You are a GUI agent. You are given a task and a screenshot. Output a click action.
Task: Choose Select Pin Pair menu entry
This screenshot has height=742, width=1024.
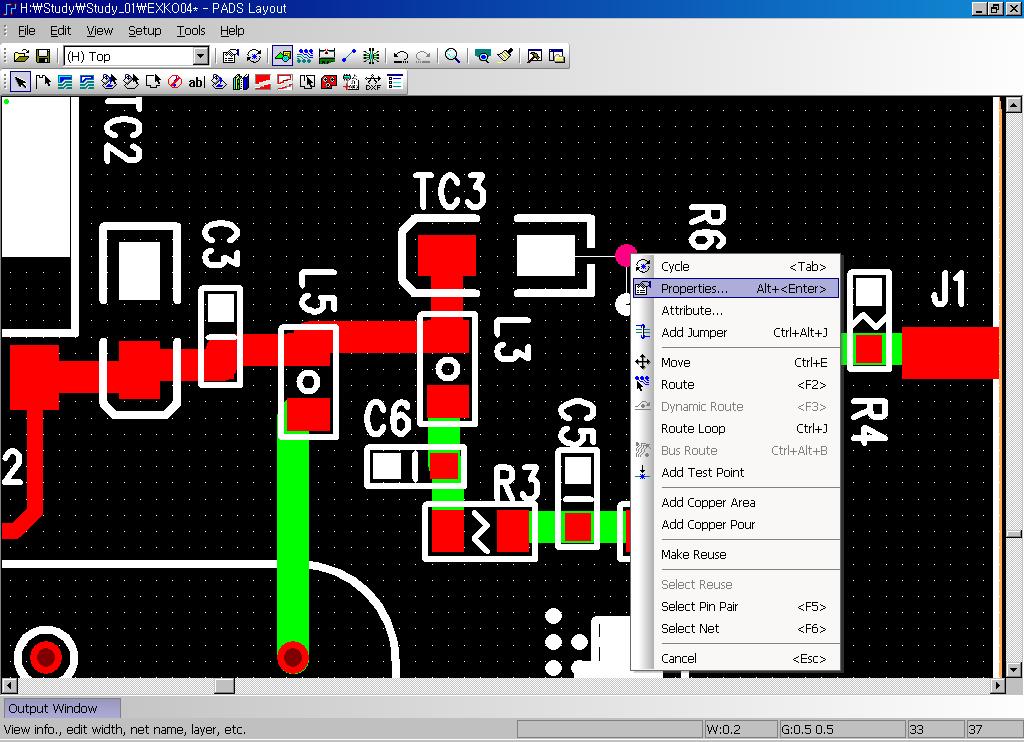[x=736, y=606]
